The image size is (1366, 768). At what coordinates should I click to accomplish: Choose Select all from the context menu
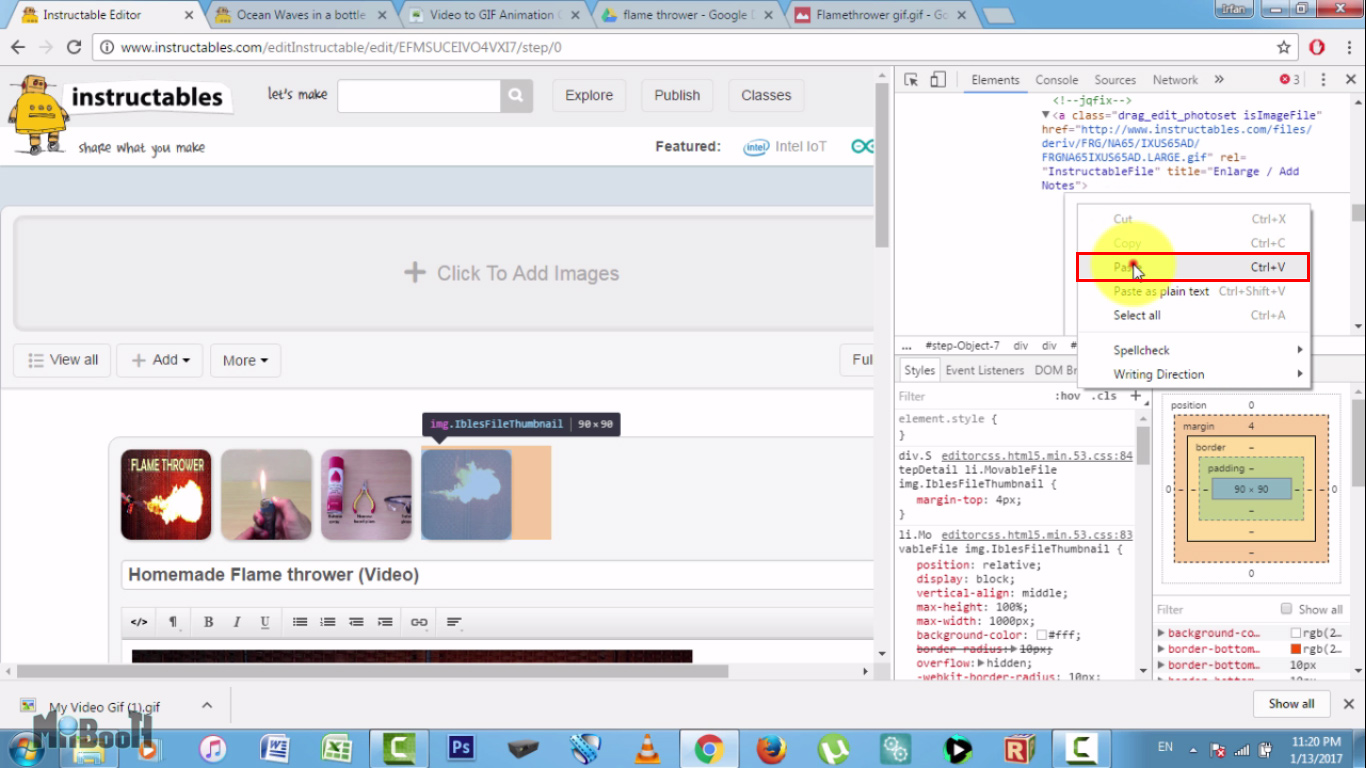point(1193,315)
